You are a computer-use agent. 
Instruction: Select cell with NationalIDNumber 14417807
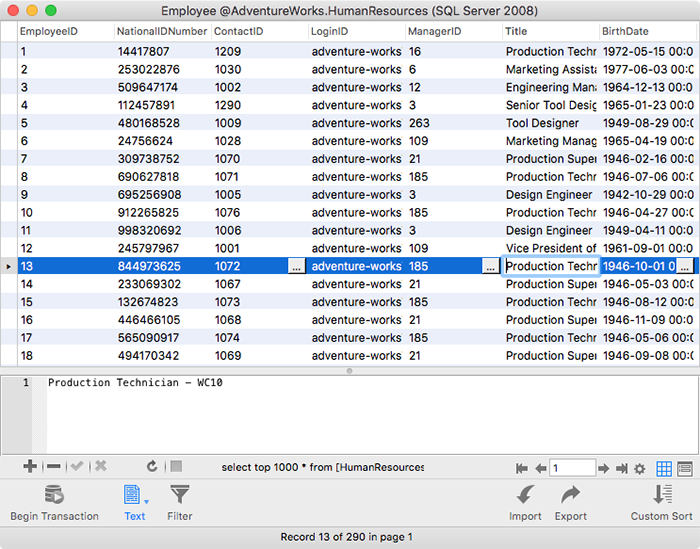pos(162,51)
